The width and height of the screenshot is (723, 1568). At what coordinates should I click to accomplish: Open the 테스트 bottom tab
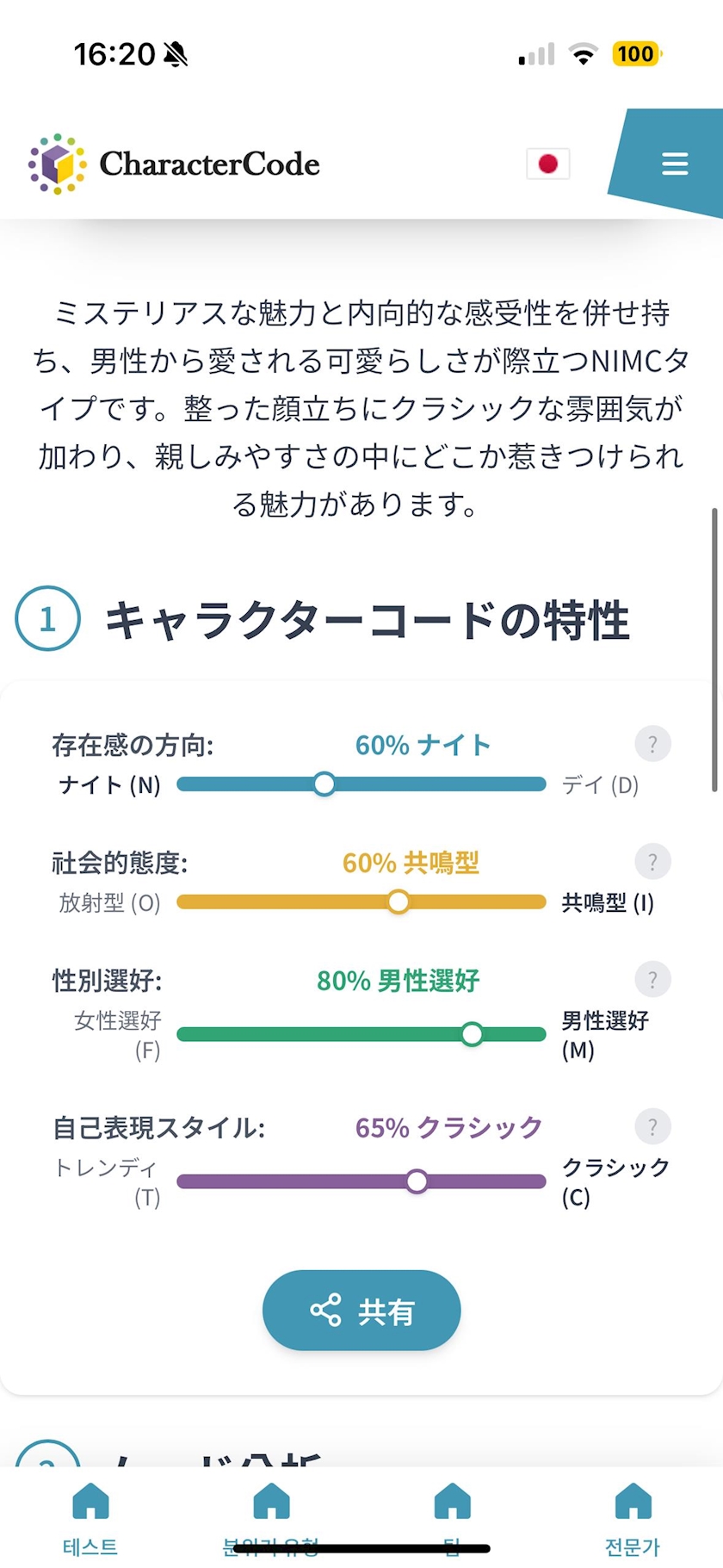90,1519
